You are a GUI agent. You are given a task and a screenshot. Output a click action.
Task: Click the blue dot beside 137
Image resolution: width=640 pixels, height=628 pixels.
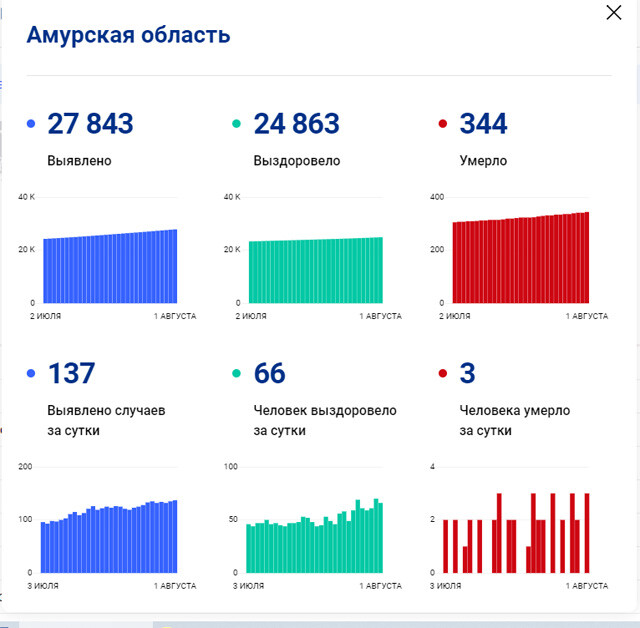pos(31,373)
